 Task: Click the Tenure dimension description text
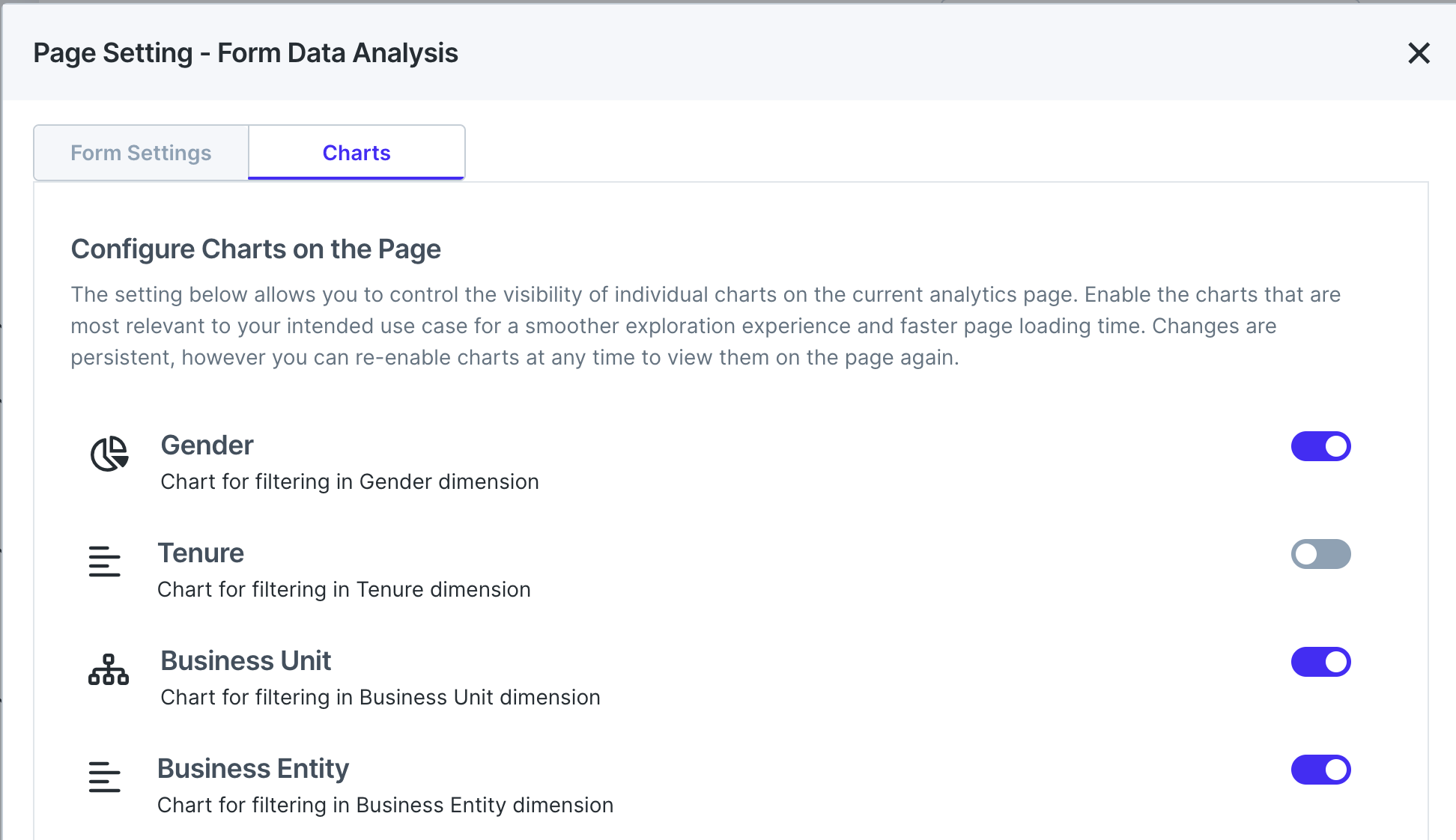pyautogui.click(x=344, y=589)
